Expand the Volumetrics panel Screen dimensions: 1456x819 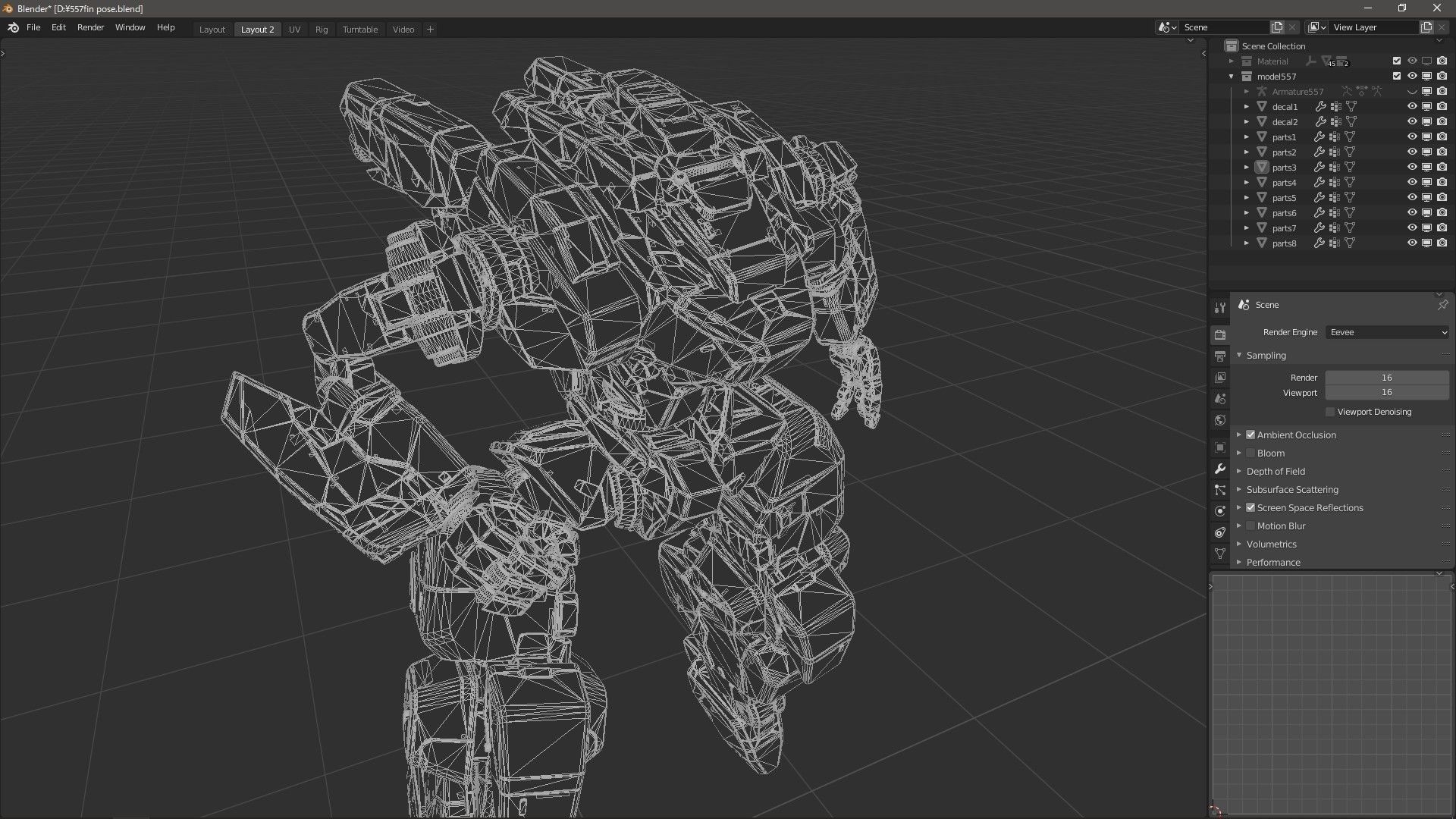pyautogui.click(x=1239, y=544)
